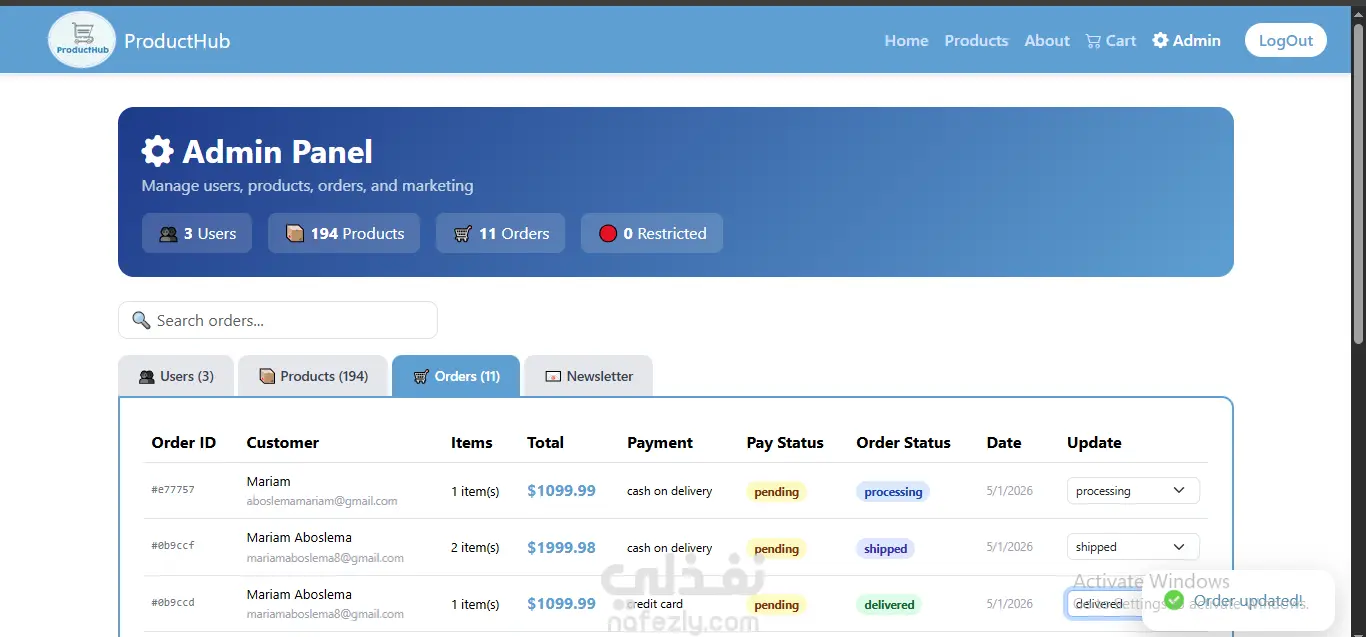Click the ProductHub logo image

[x=82, y=40]
